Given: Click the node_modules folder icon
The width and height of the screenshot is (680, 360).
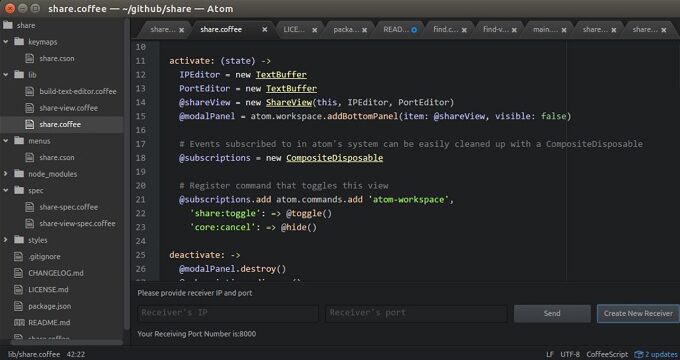Looking at the screenshot, I should point(19,174).
